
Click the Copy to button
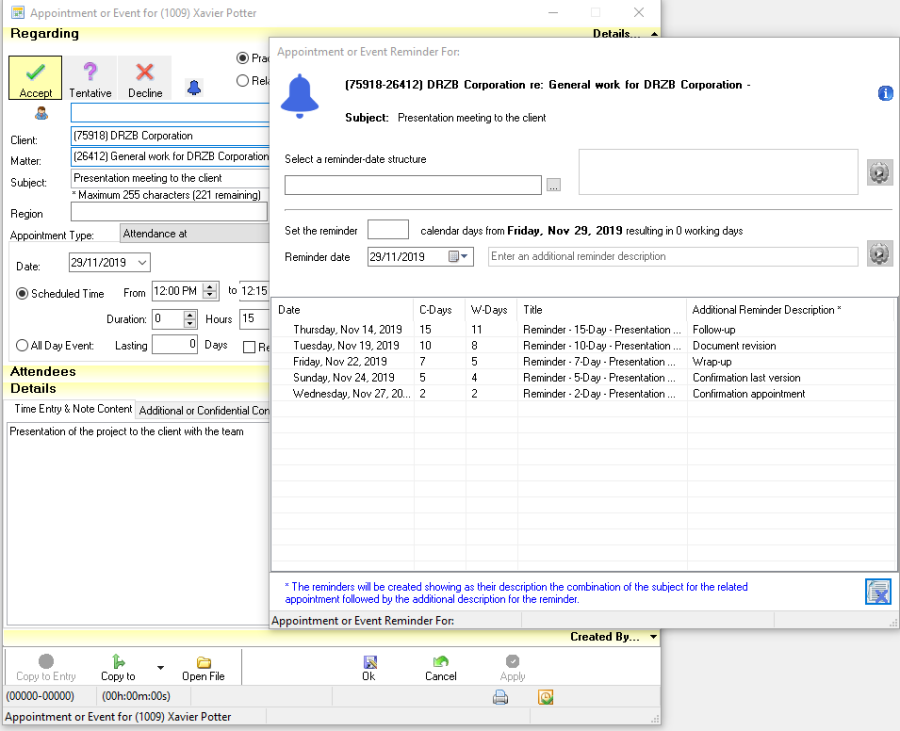118,668
